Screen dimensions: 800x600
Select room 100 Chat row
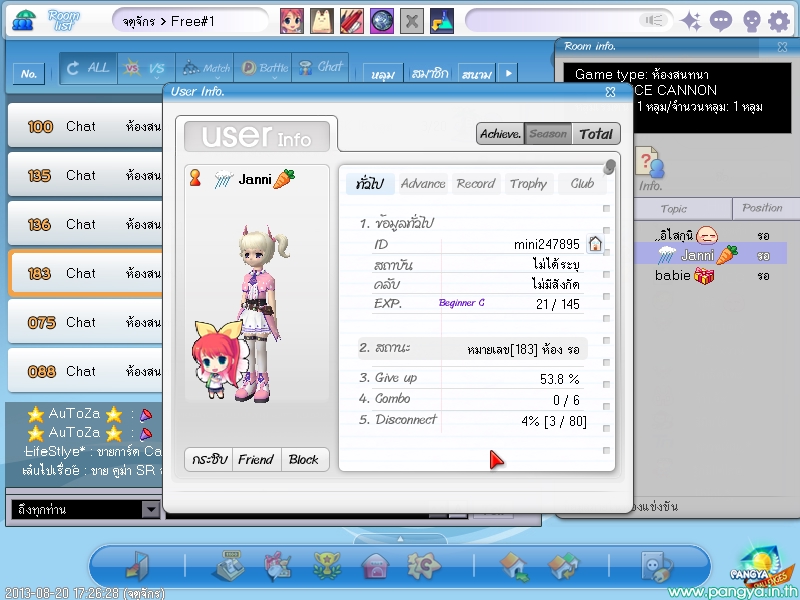86,126
